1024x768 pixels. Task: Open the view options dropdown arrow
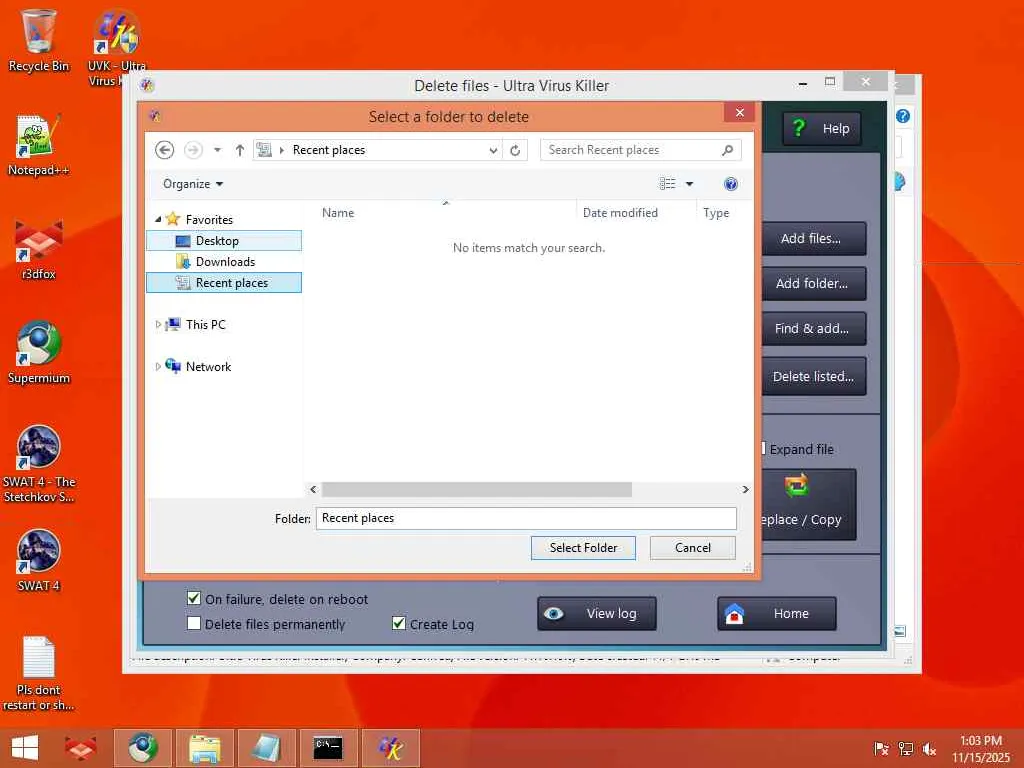tap(690, 184)
